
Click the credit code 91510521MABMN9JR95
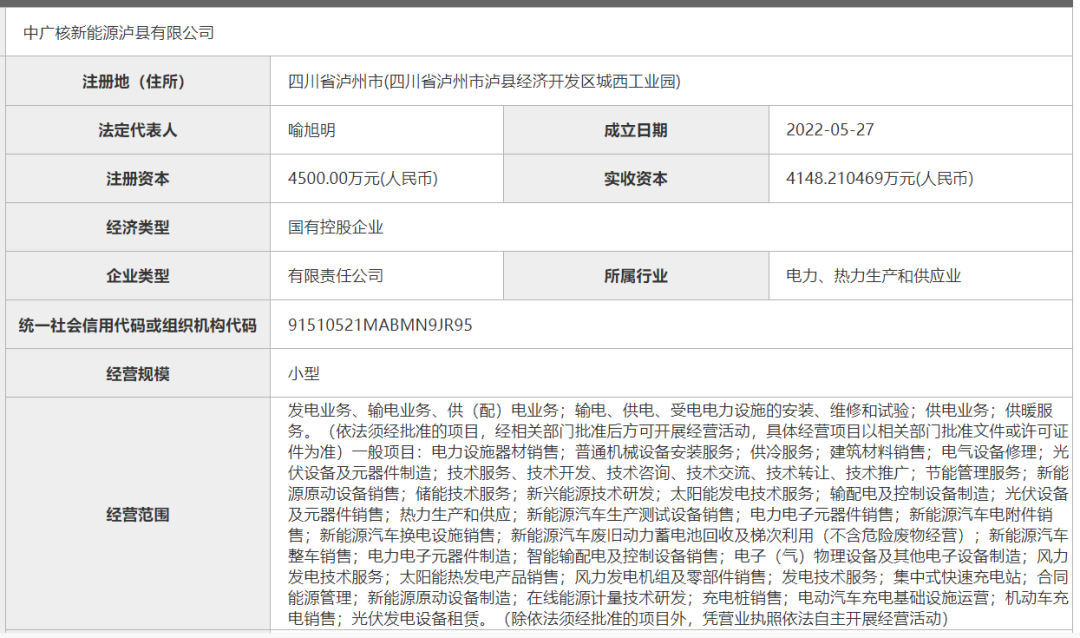tap(379, 325)
